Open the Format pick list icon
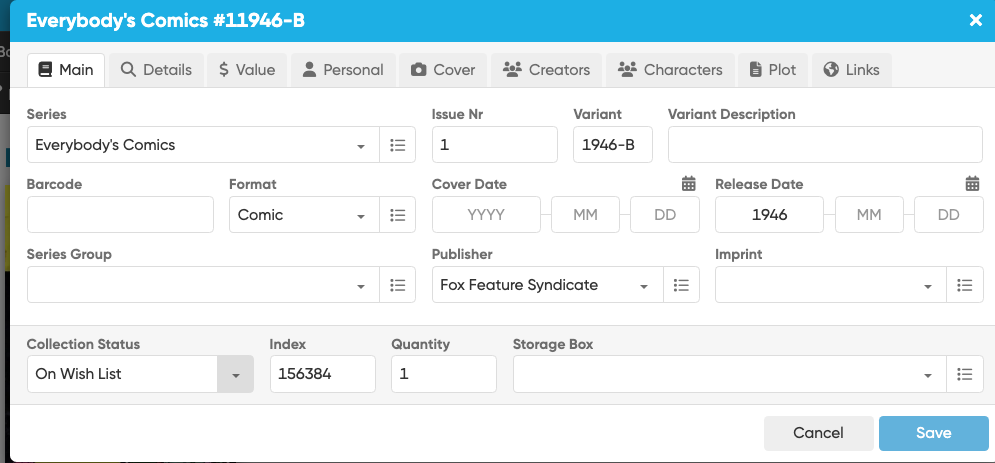The height and width of the screenshot is (463, 995). [397, 215]
